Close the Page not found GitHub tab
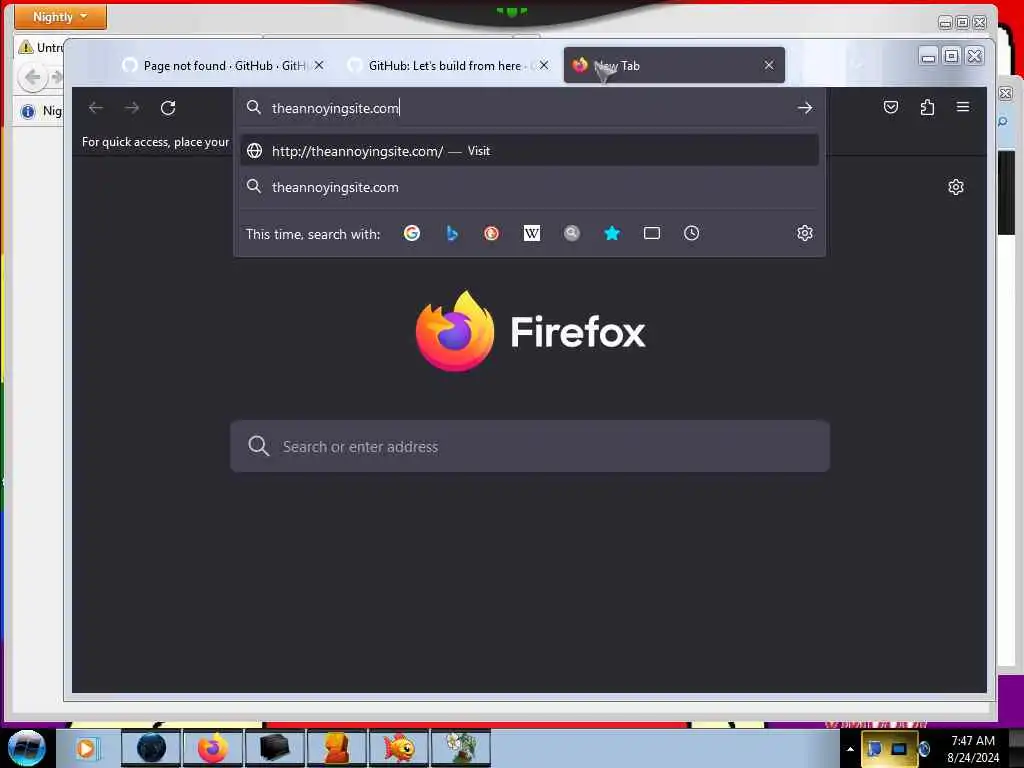Image resolution: width=1024 pixels, height=768 pixels. [x=319, y=65]
